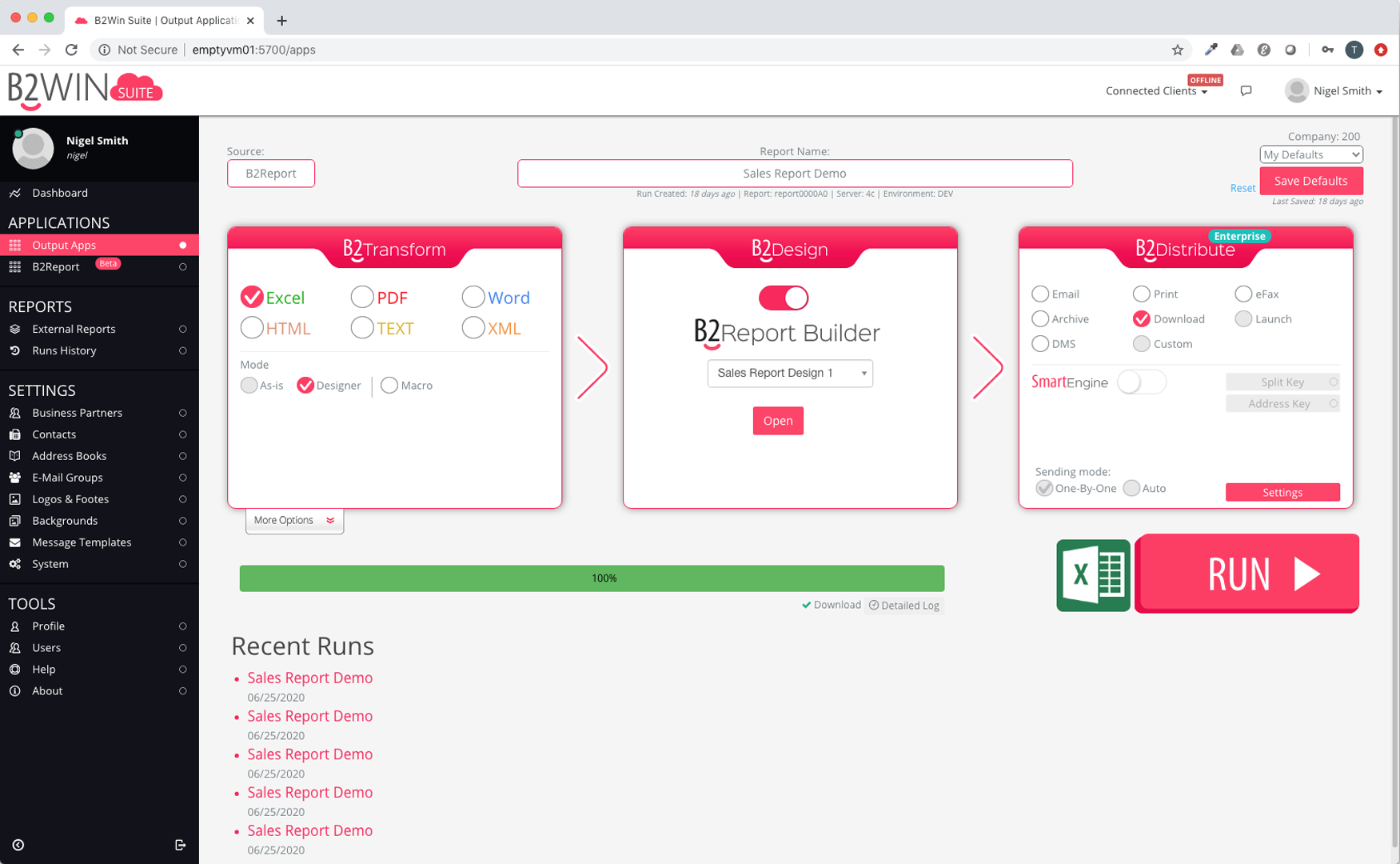Click the logout icon at sidebar bottom
Screen dimensions: 1400x864
(181, 845)
